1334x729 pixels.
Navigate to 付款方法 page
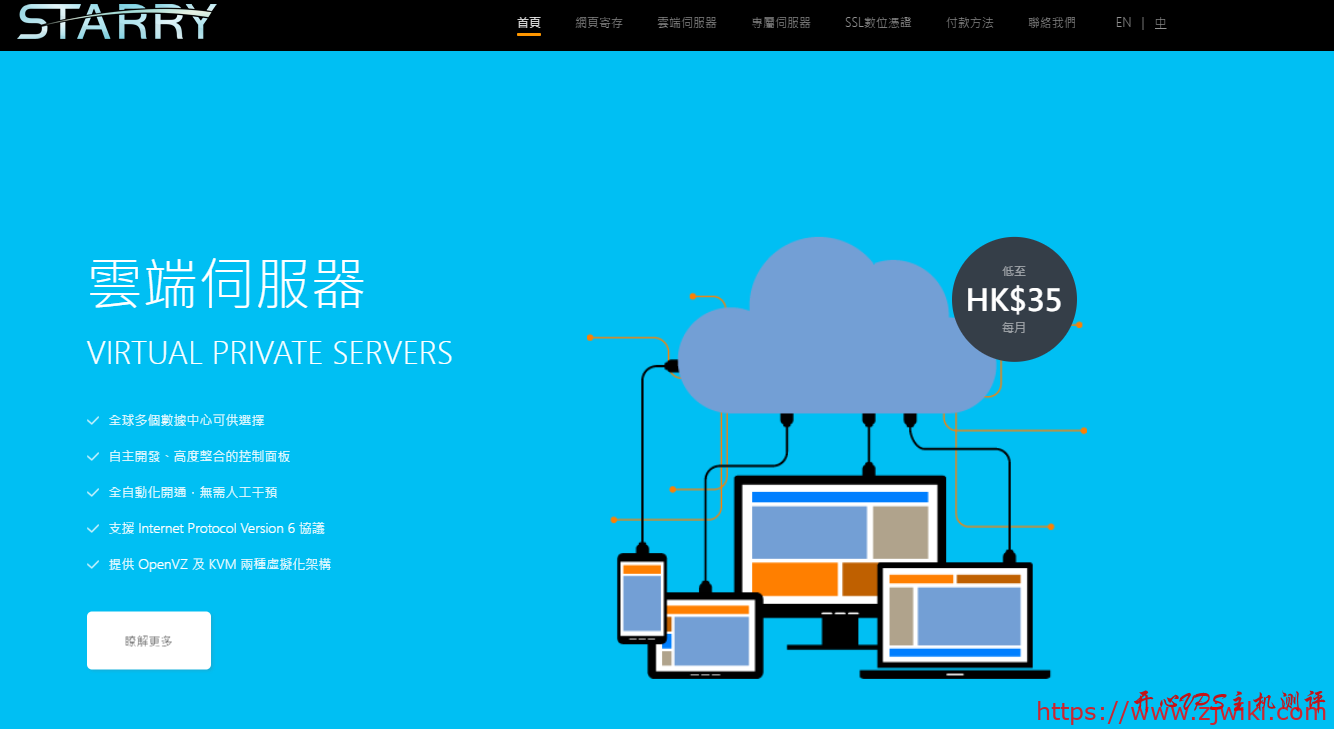[970, 23]
